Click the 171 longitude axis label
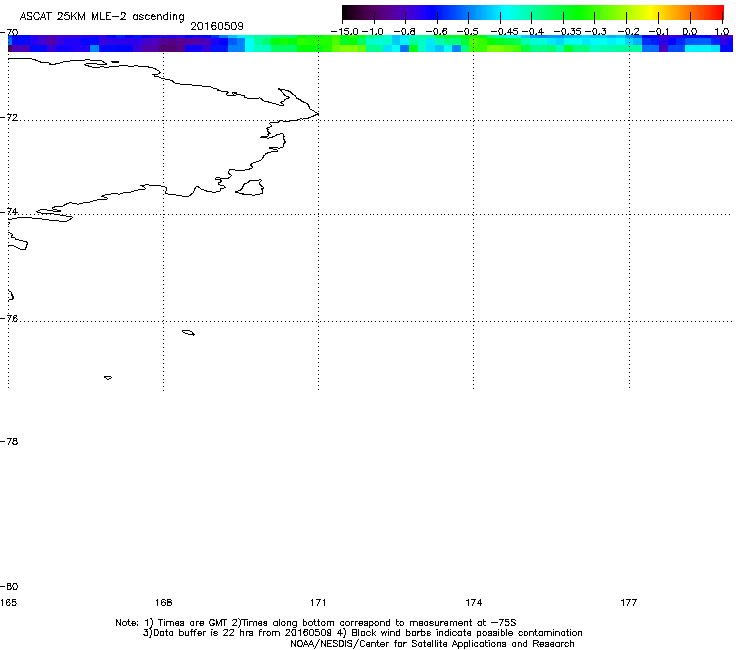Screen dimensions: 740x650 (x=318, y=602)
